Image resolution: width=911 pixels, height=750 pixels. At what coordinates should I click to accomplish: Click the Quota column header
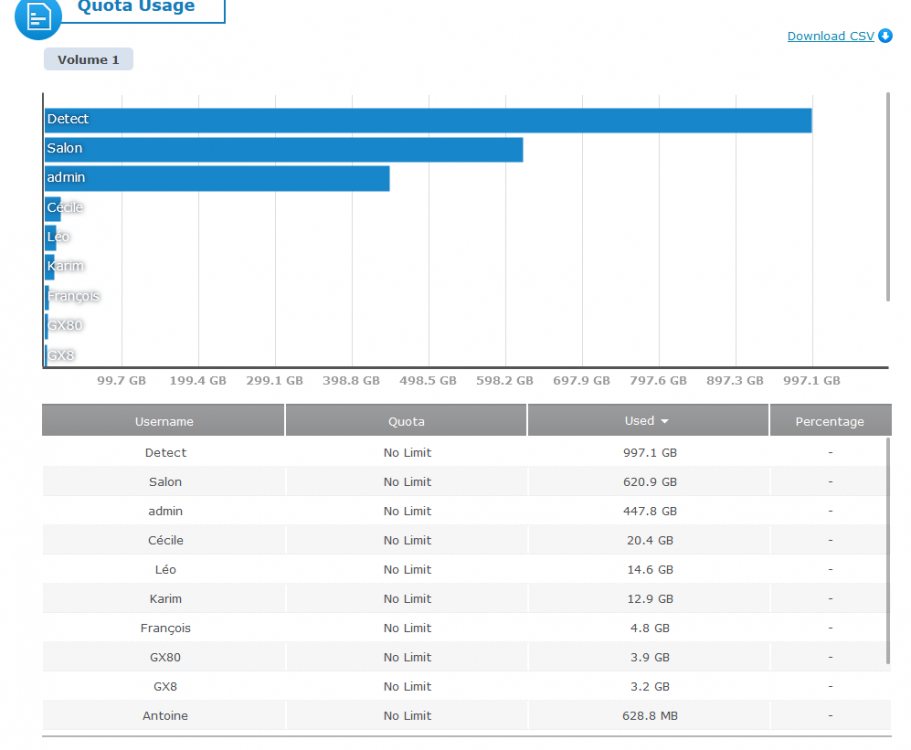(x=406, y=422)
